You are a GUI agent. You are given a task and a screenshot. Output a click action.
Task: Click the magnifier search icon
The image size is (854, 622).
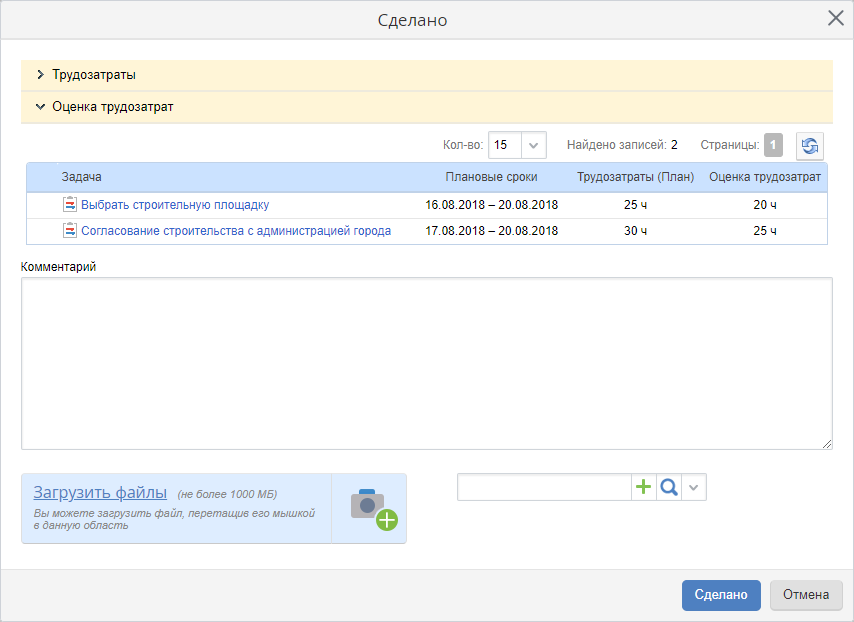click(x=669, y=487)
